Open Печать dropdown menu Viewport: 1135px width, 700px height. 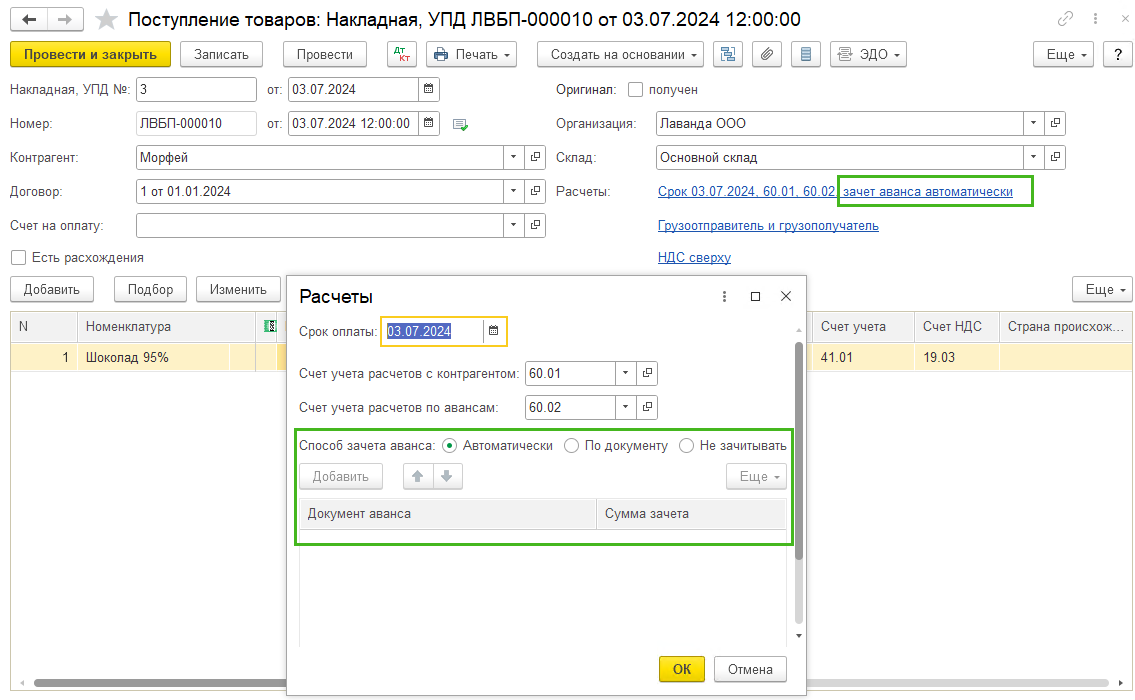471,54
